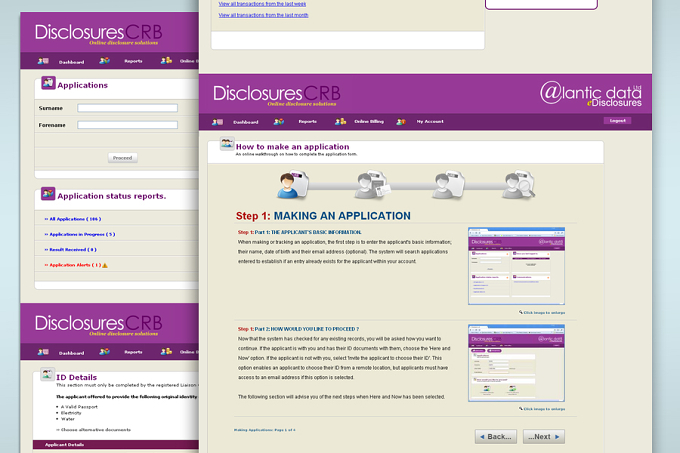Click the Back button

pyautogui.click(x=496, y=437)
